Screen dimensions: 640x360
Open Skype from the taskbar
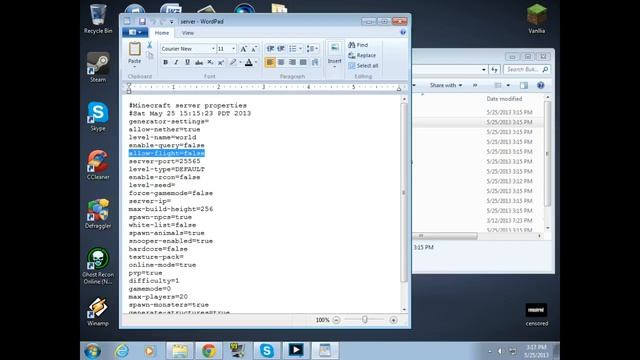click(x=267, y=351)
